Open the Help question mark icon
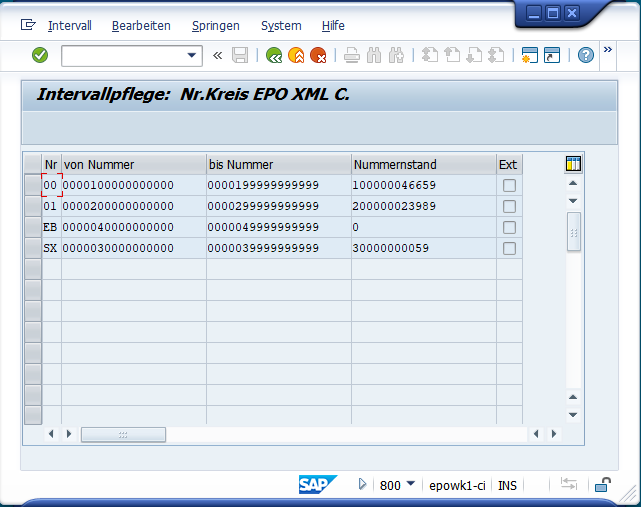 (x=586, y=55)
